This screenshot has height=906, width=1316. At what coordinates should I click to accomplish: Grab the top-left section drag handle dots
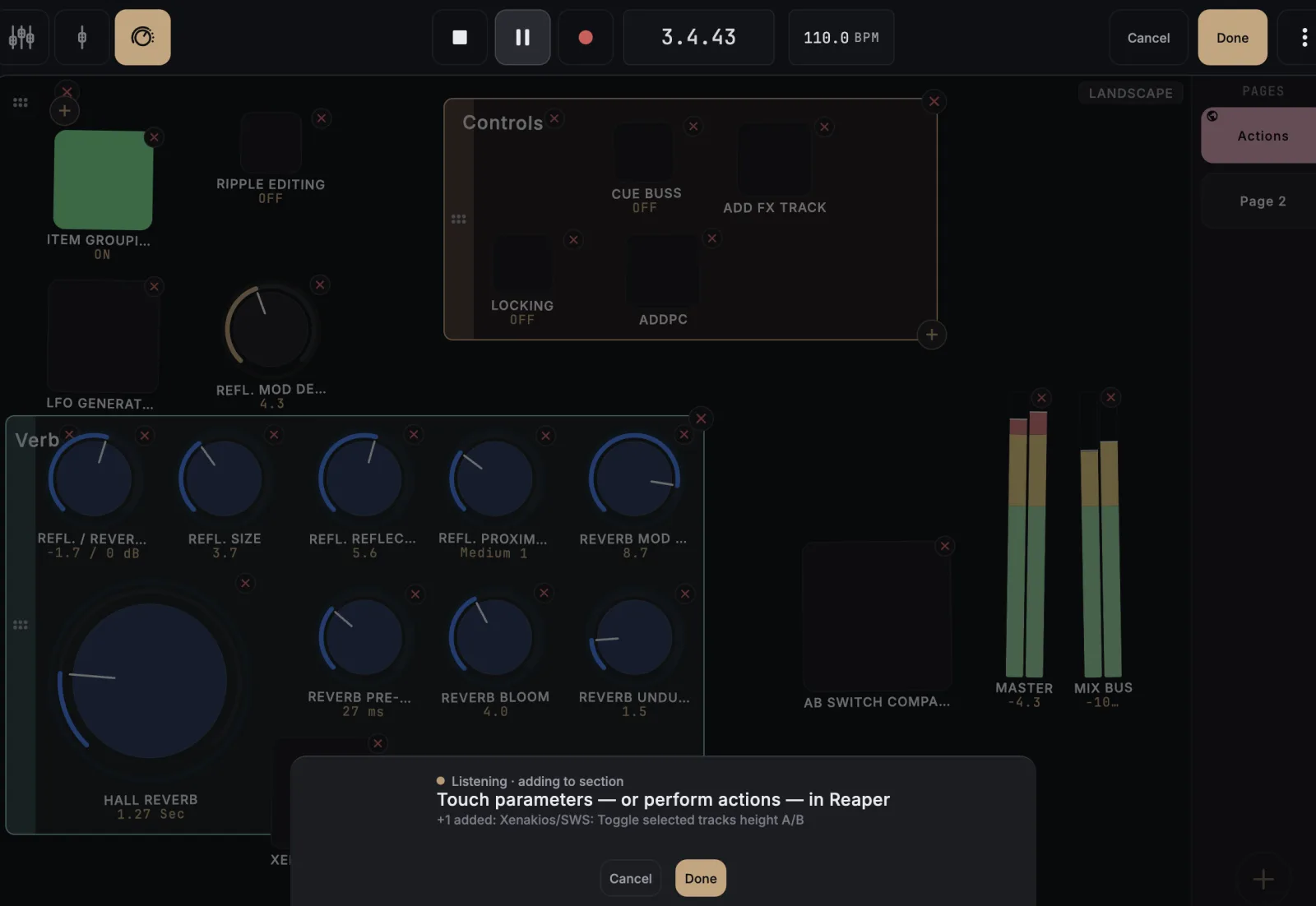pyautogui.click(x=21, y=103)
